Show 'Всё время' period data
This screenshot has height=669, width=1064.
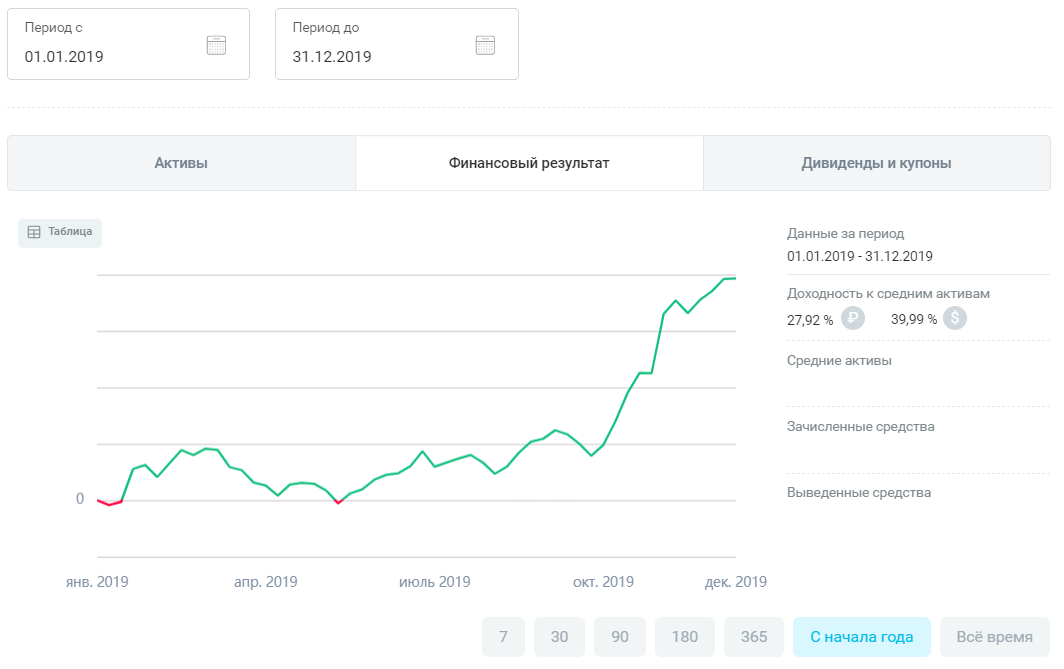994,637
